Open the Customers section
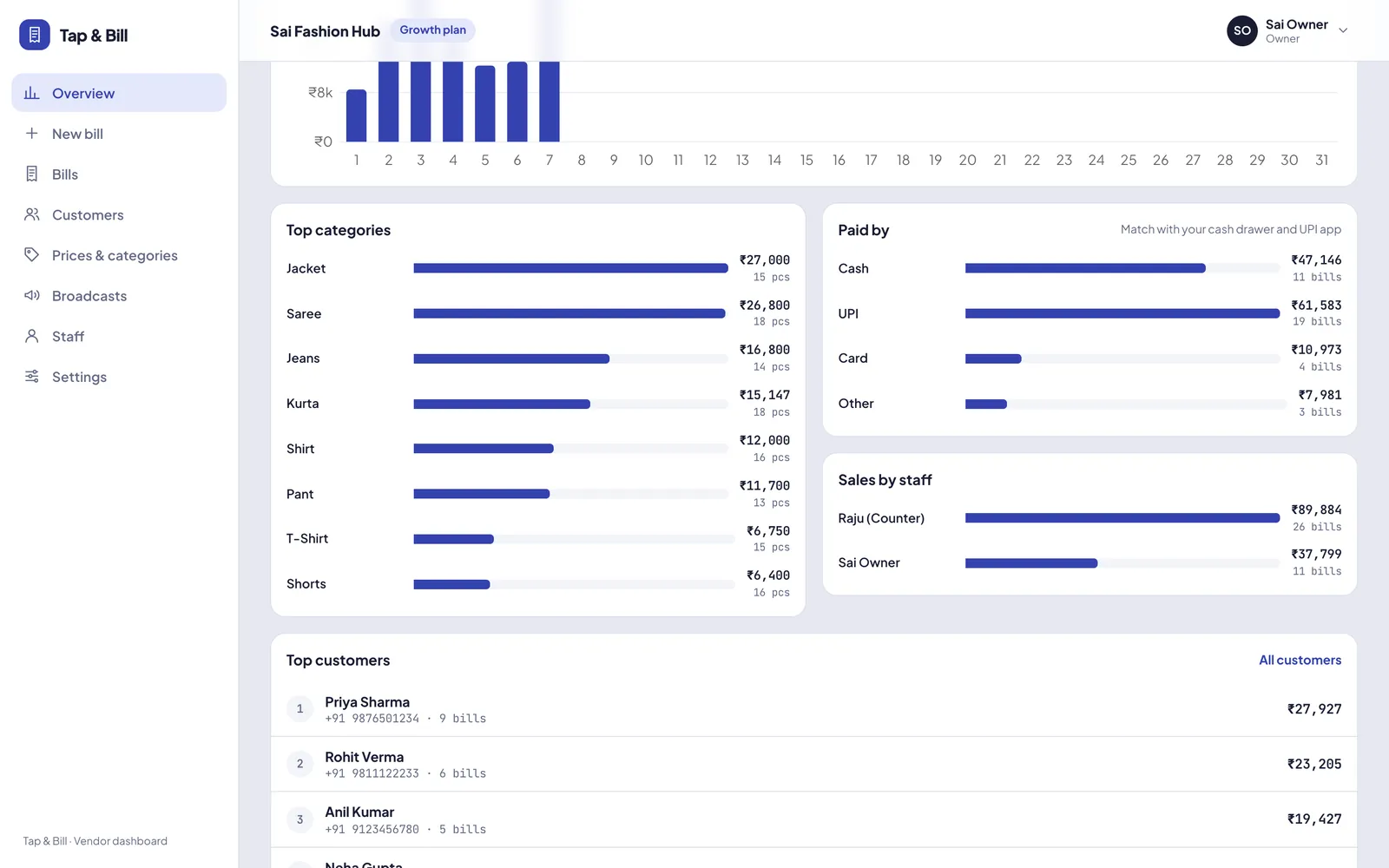1389x868 pixels. coord(119,214)
